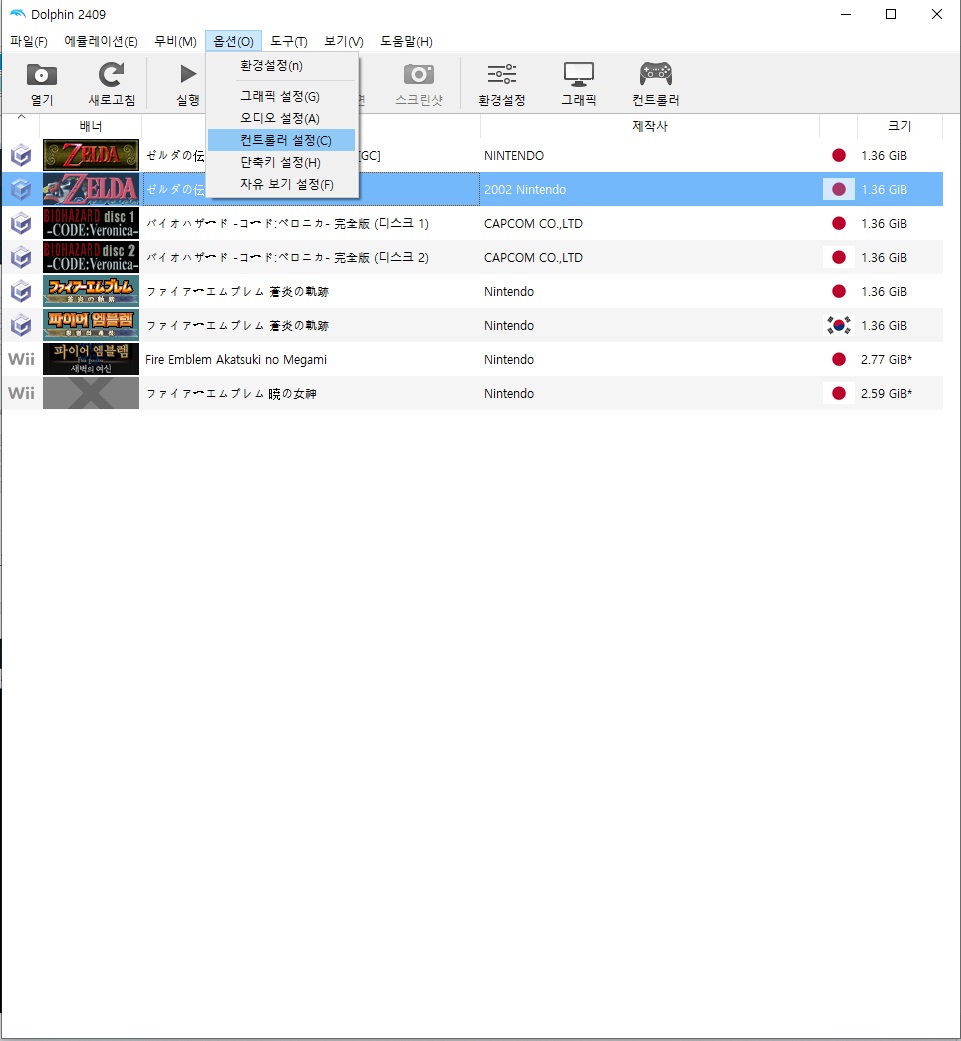Choose 컨트롤러 설정(C) menu entry
961x1041 pixels.
(x=281, y=140)
